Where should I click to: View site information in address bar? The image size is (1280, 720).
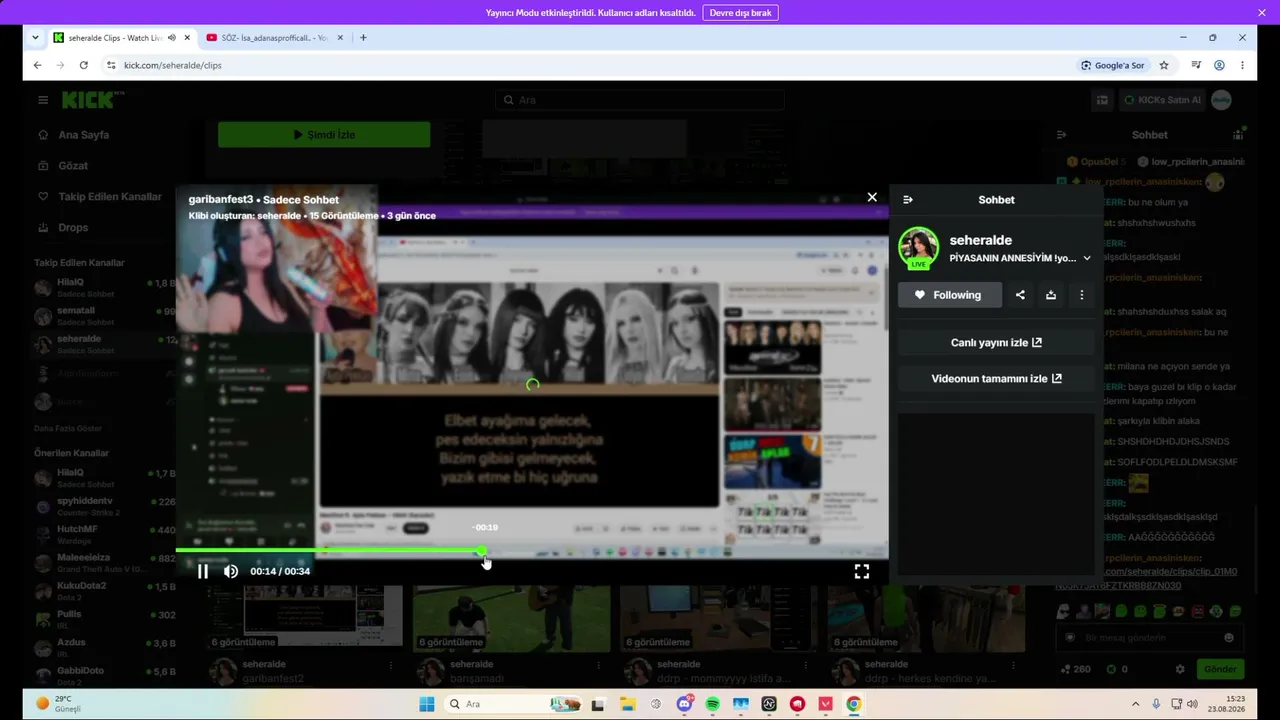(x=111, y=65)
